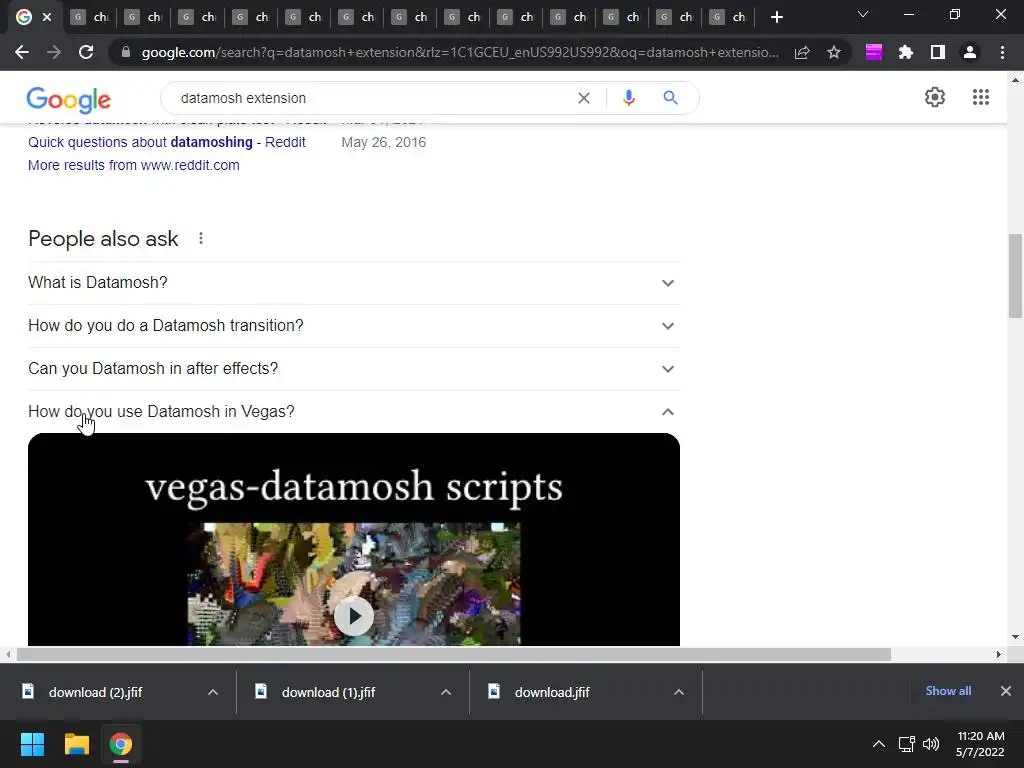Open a new browser tab
Screen dimensions: 1024x768
tap(776, 17)
